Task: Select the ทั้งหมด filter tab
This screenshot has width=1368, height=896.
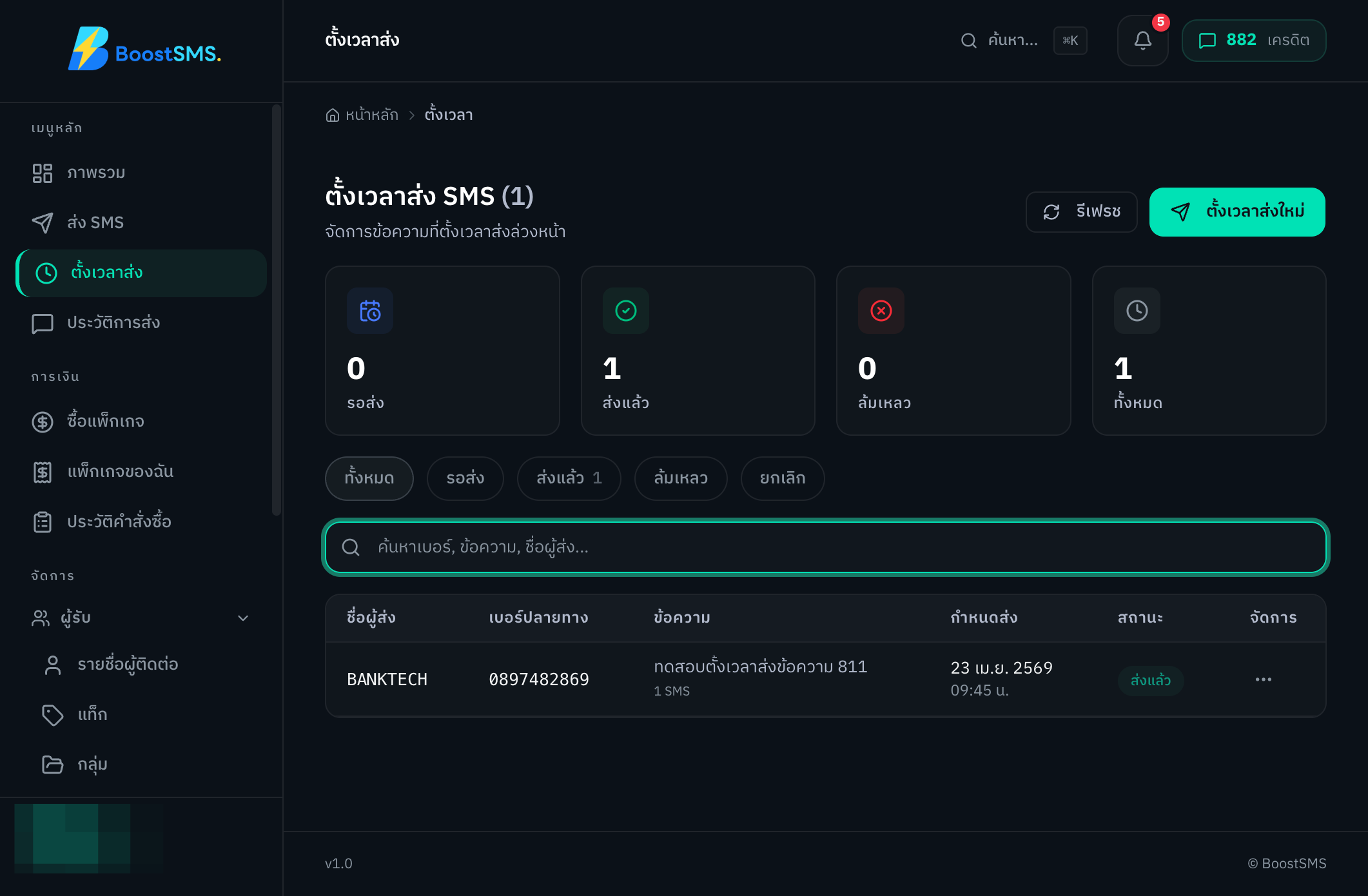Action: pos(369,478)
